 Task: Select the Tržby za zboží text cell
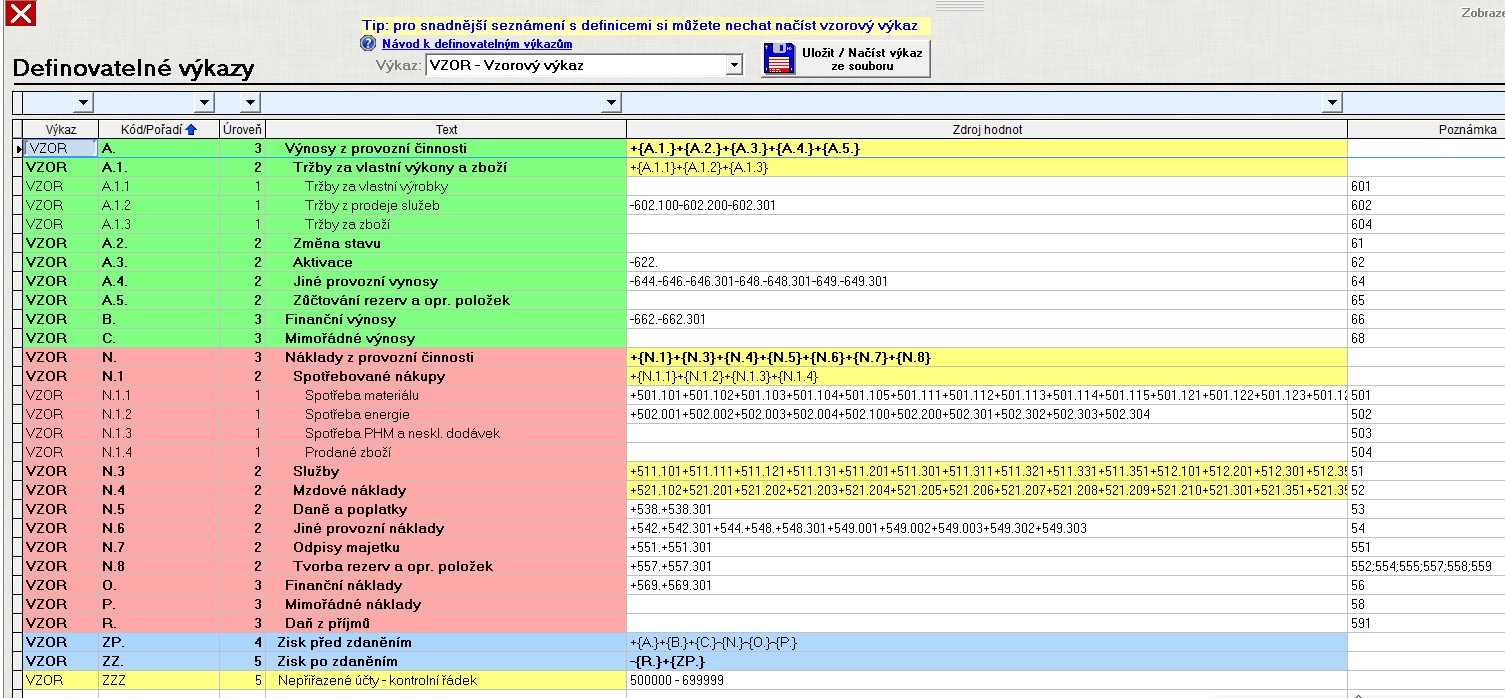click(446, 224)
